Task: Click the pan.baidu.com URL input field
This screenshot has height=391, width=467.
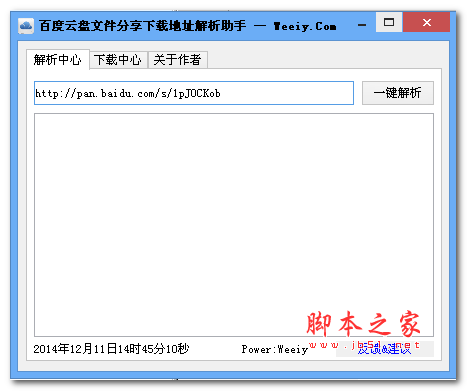Action: click(194, 93)
